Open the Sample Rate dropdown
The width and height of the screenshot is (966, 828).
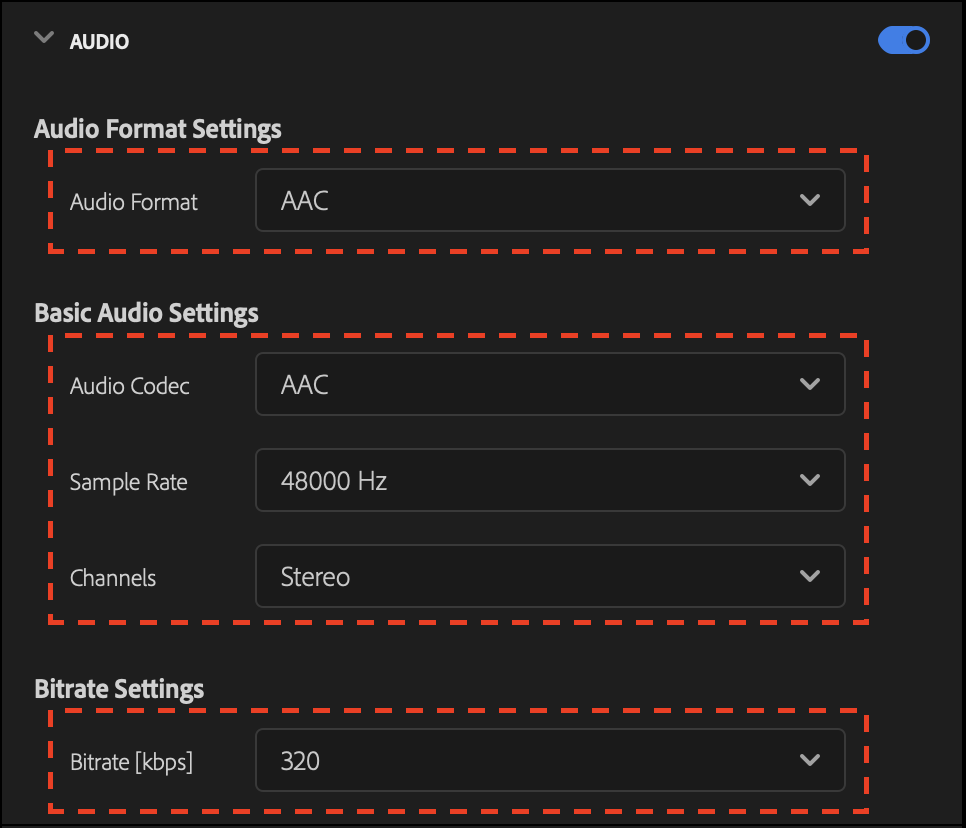(550, 480)
